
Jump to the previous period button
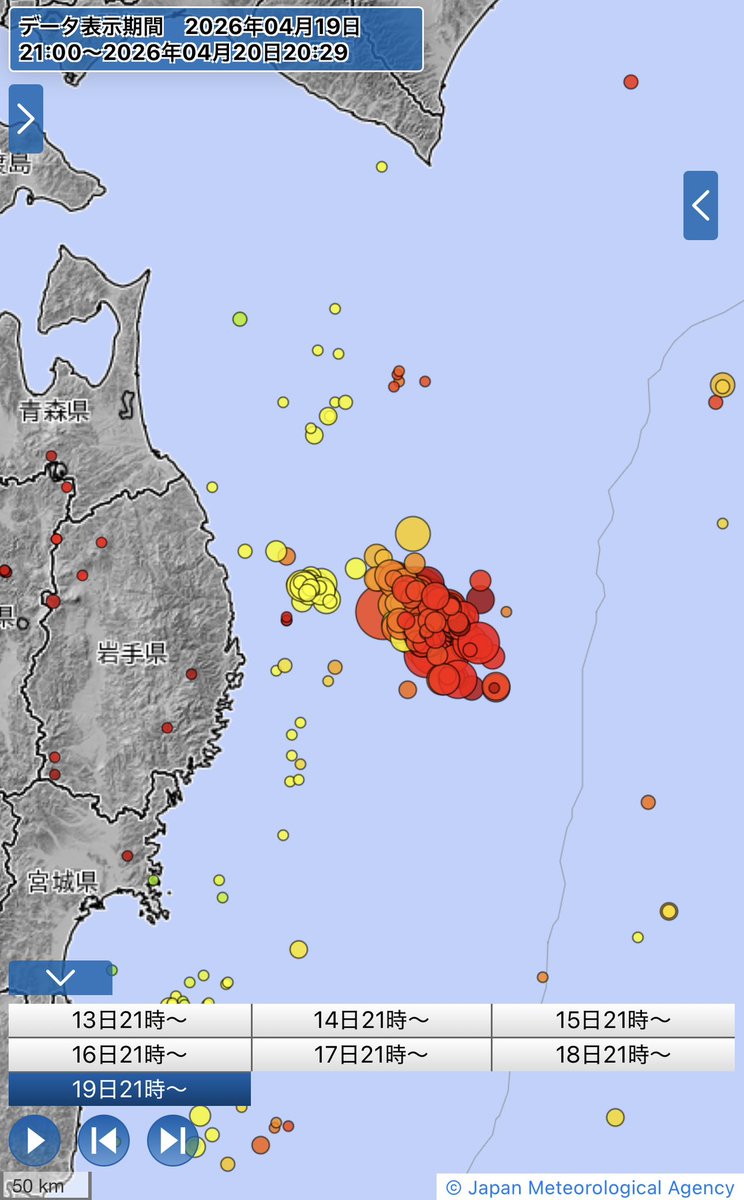104,1140
